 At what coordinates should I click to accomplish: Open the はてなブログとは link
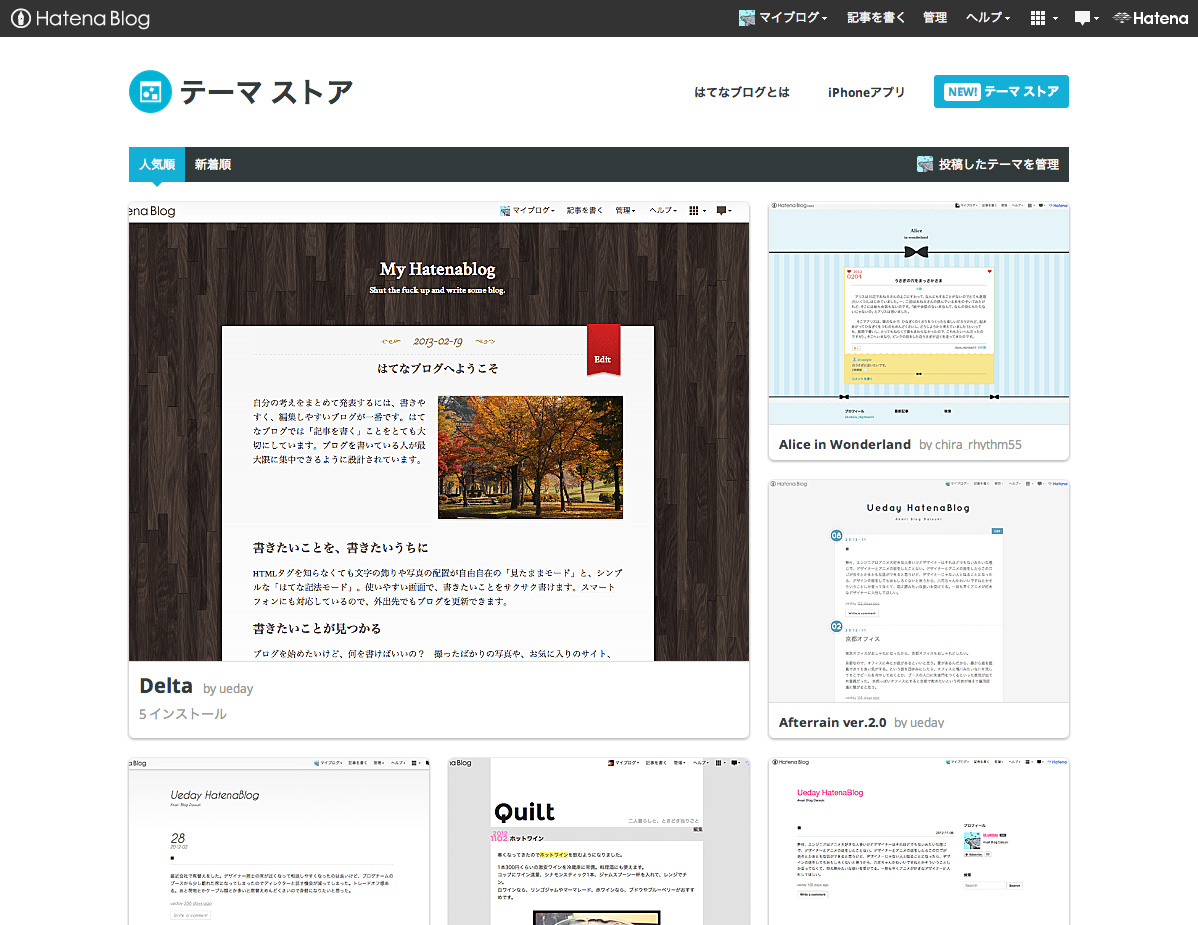coord(741,92)
